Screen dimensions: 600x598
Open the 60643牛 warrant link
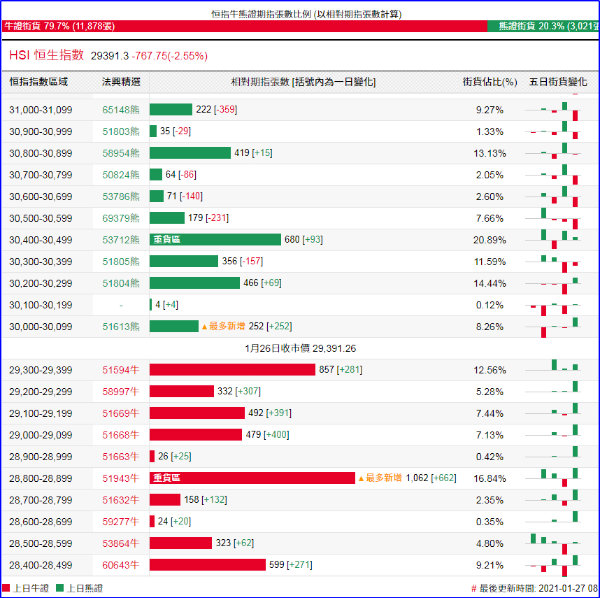121,565
